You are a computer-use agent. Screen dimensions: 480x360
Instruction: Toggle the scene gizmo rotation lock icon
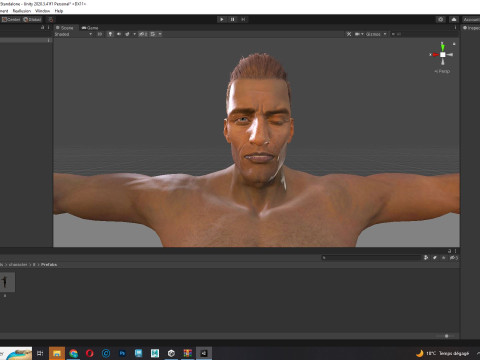tap(454, 44)
